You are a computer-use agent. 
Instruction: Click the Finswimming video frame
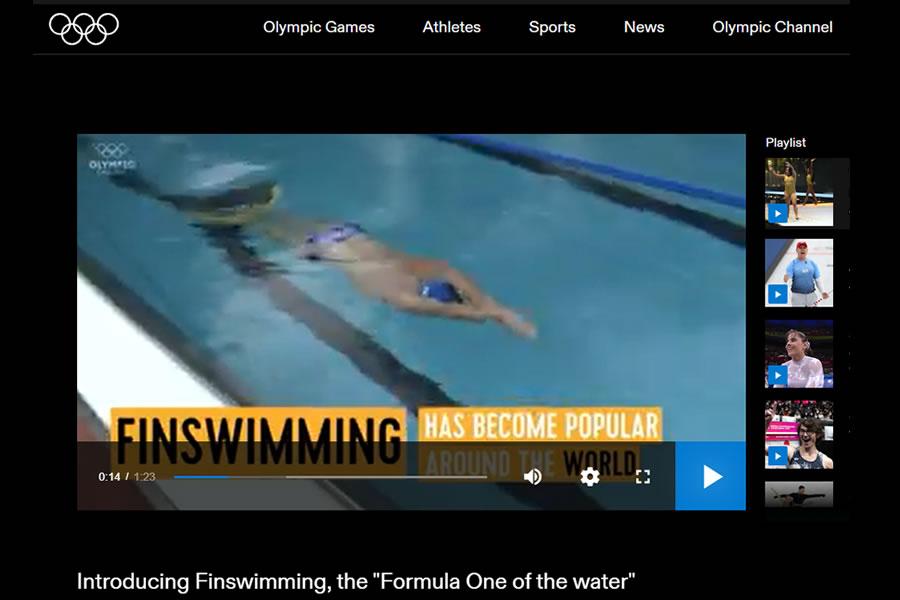(411, 287)
